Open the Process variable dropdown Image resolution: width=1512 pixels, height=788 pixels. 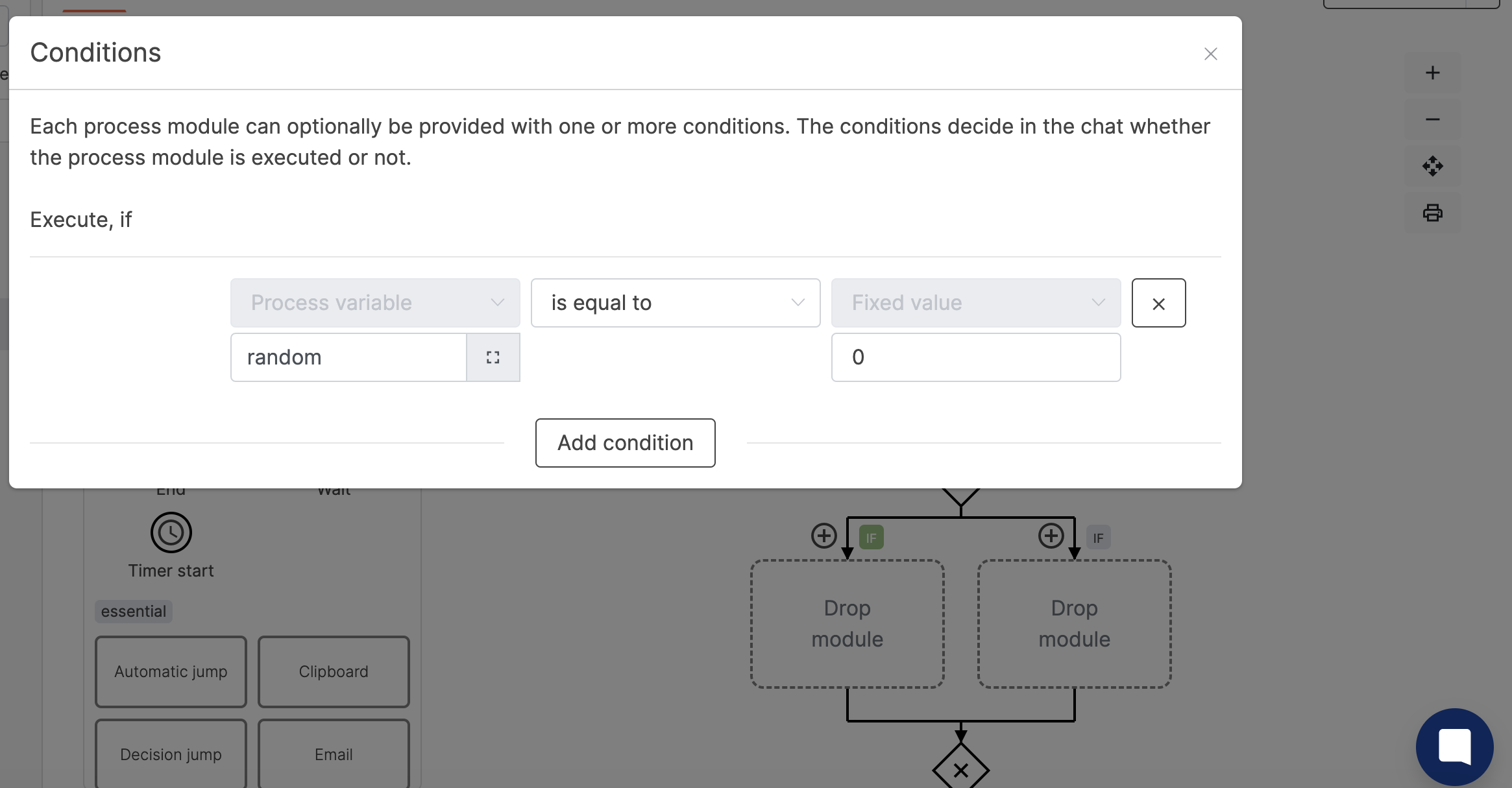click(374, 303)
